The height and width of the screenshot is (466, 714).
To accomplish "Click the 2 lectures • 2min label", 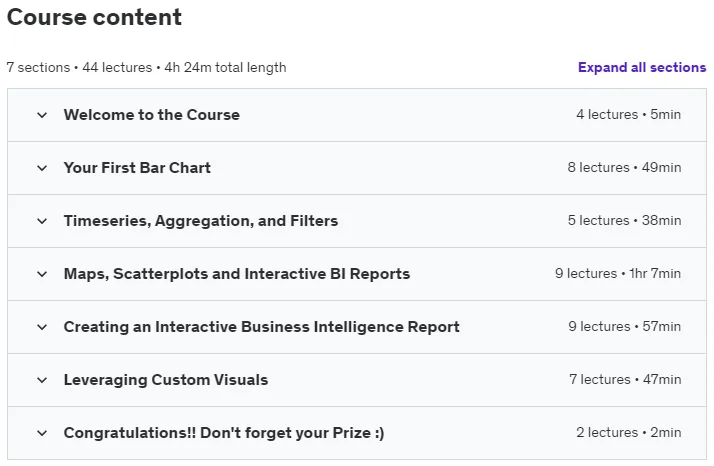I will coord(629,432).
